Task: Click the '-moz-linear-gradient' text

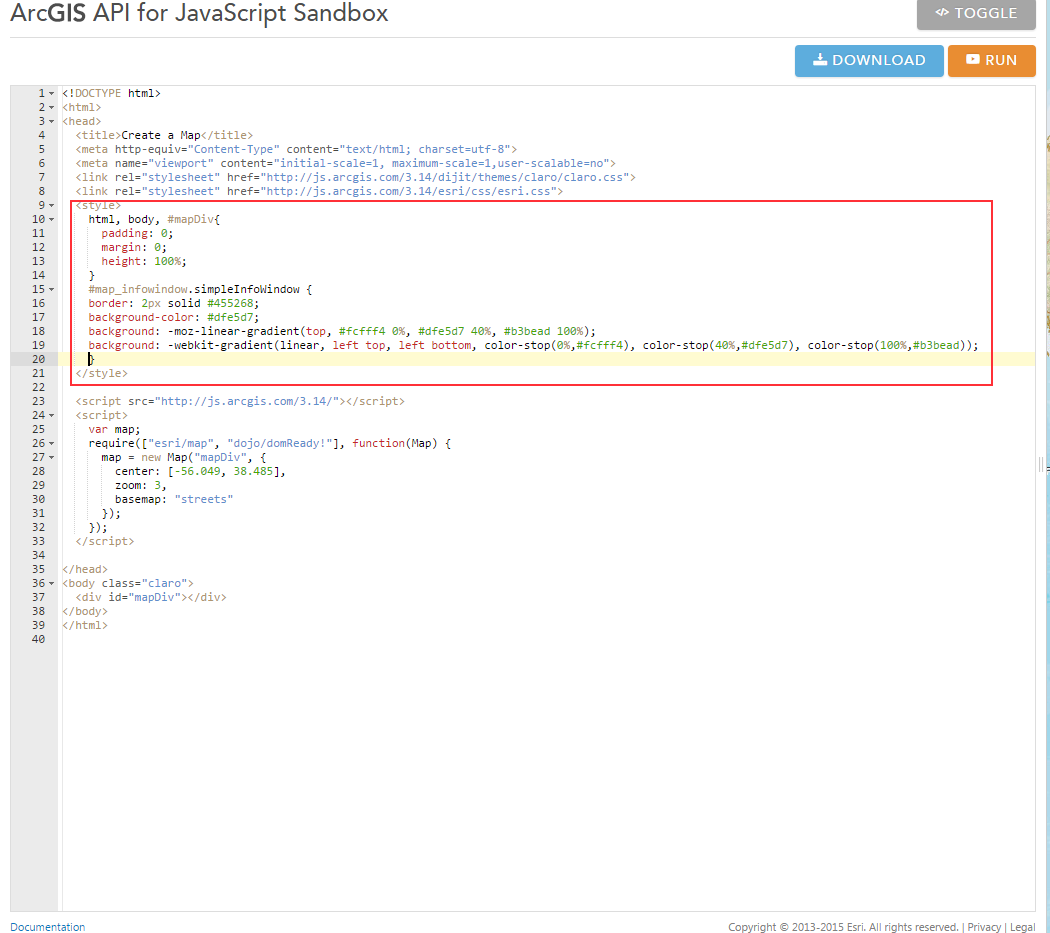Action: [233, 332]
